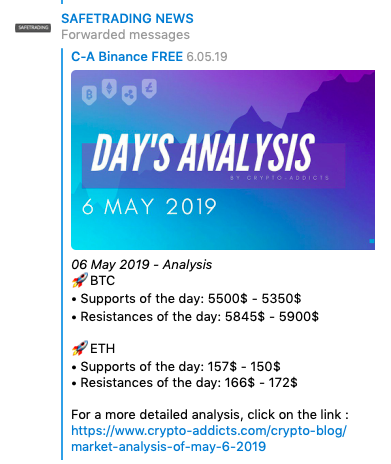The image size is (391, 464).
Task: Click the Forwarded messages label
Action: 125,35
